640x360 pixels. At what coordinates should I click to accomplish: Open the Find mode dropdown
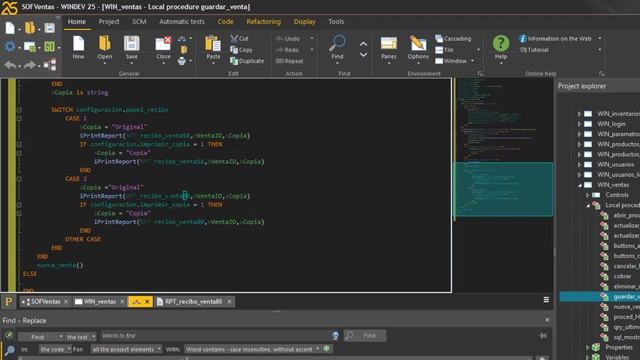pyautogui.click(x=41, y=337)
